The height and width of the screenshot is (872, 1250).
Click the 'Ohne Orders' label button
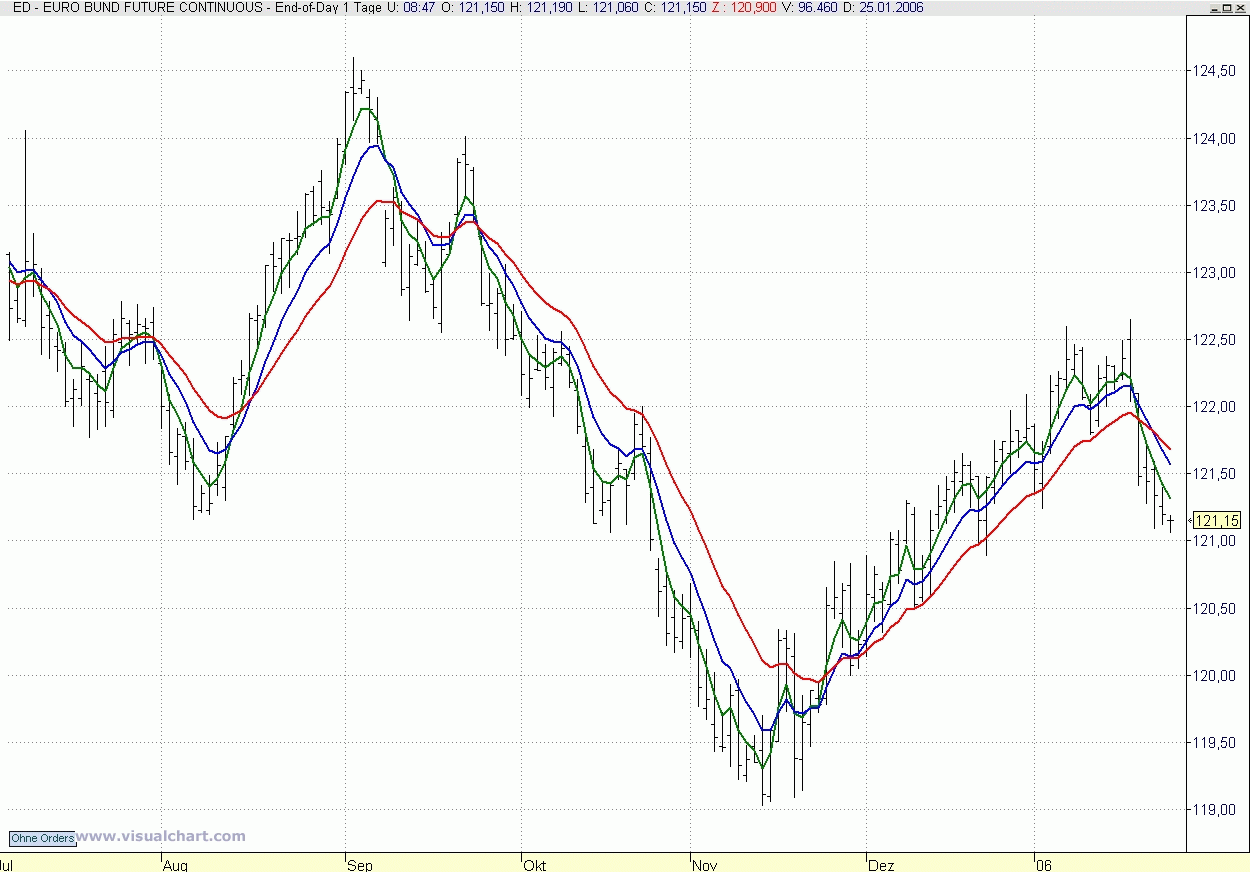click(42, 838)
